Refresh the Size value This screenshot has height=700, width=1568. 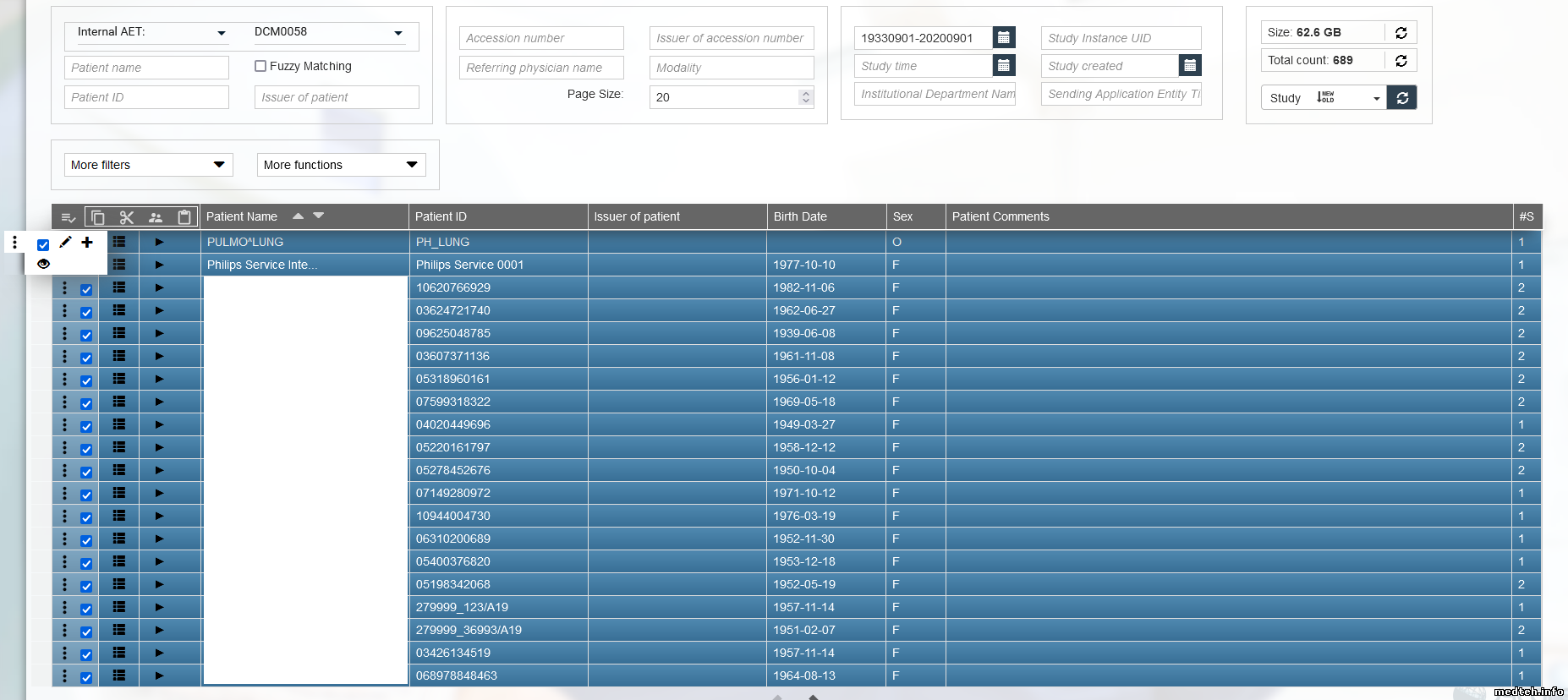(1401, 33)
